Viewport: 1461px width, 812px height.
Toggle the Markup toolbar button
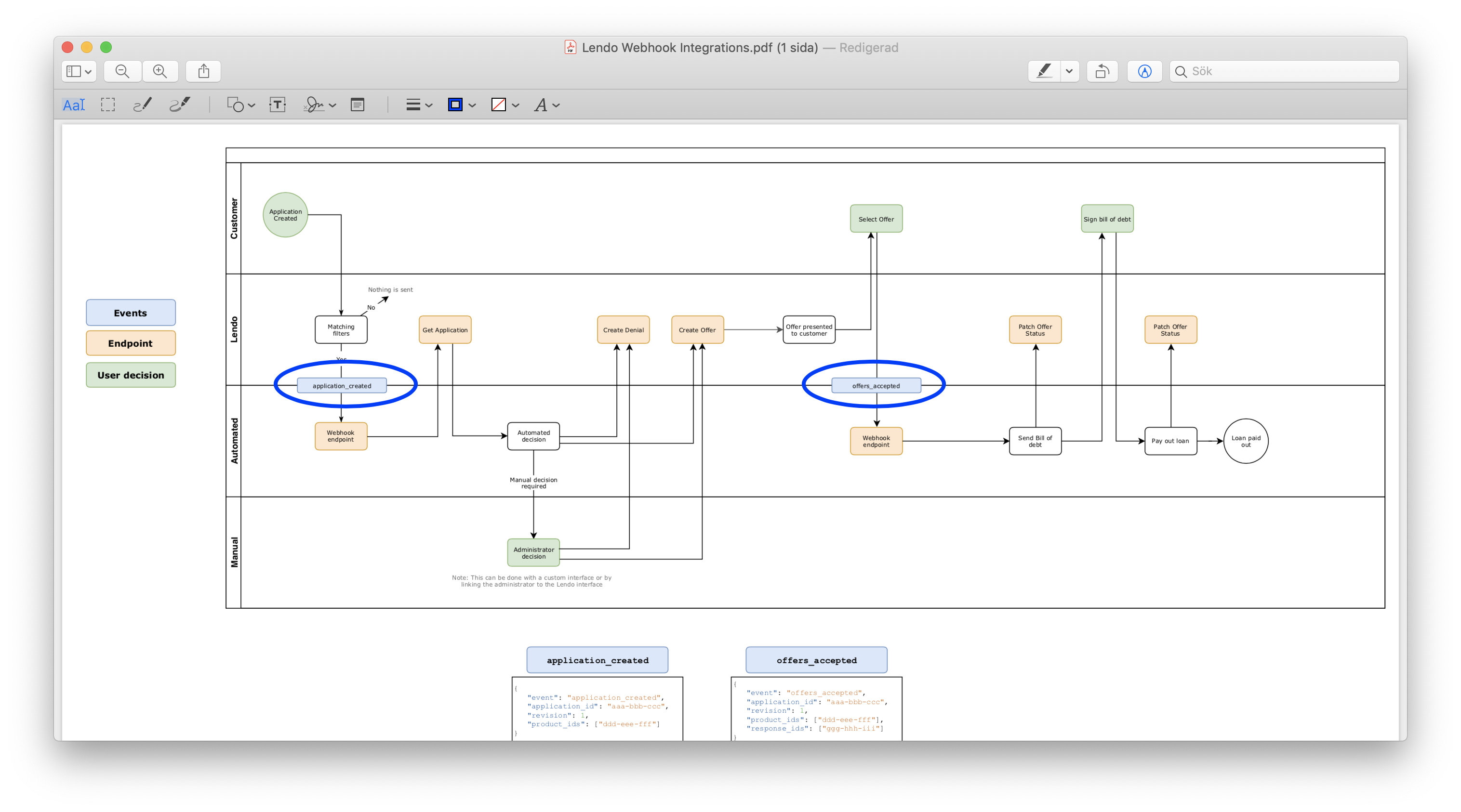(x=1144, y=71)
